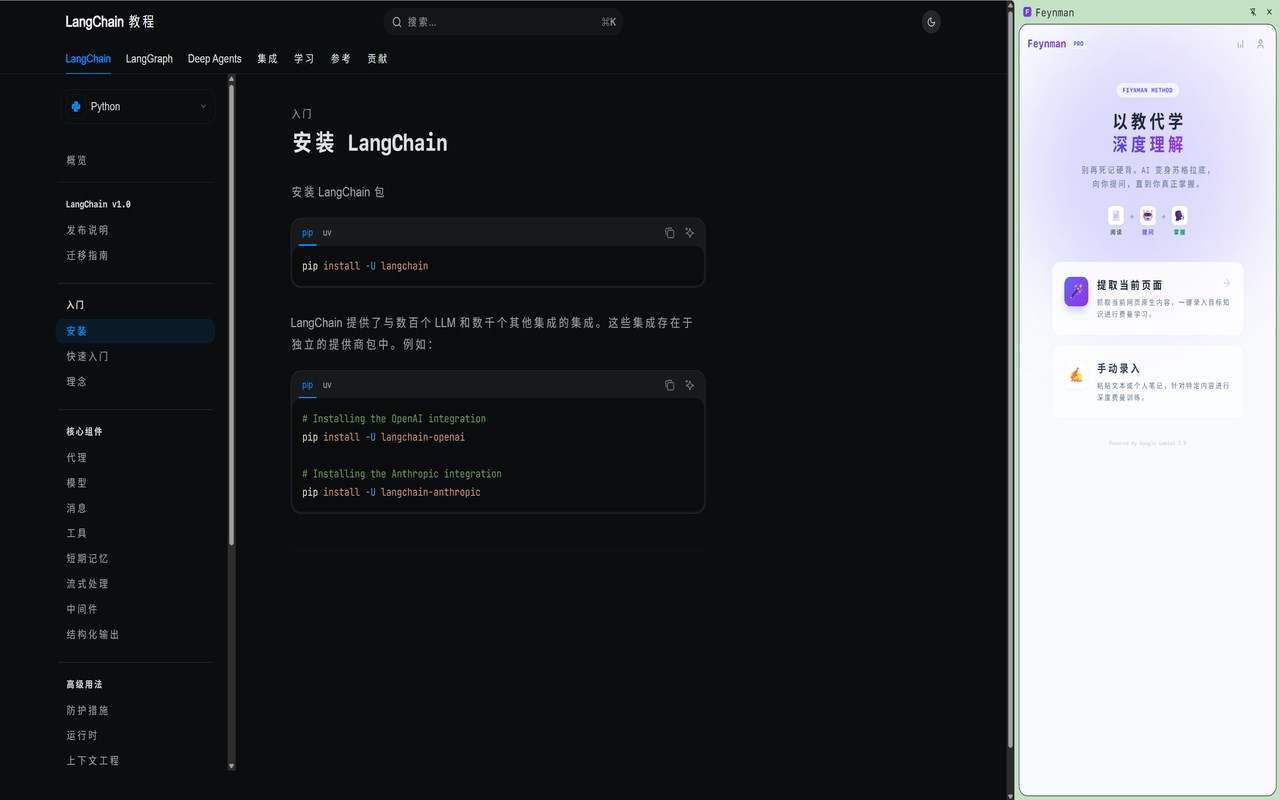This screenshot has height=800, width=1280.
Task: Click the magic wand icon of 提取当前页面
Action: coord(1076,291)
